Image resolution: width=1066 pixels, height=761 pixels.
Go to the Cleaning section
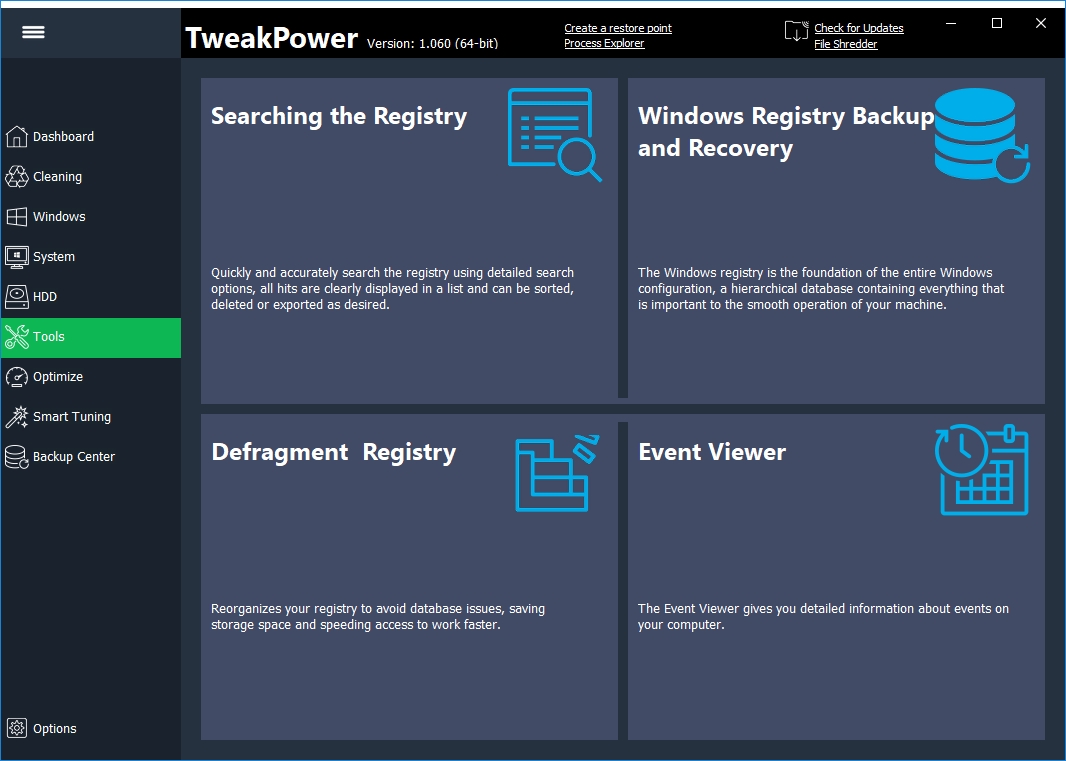coord(57,176)
